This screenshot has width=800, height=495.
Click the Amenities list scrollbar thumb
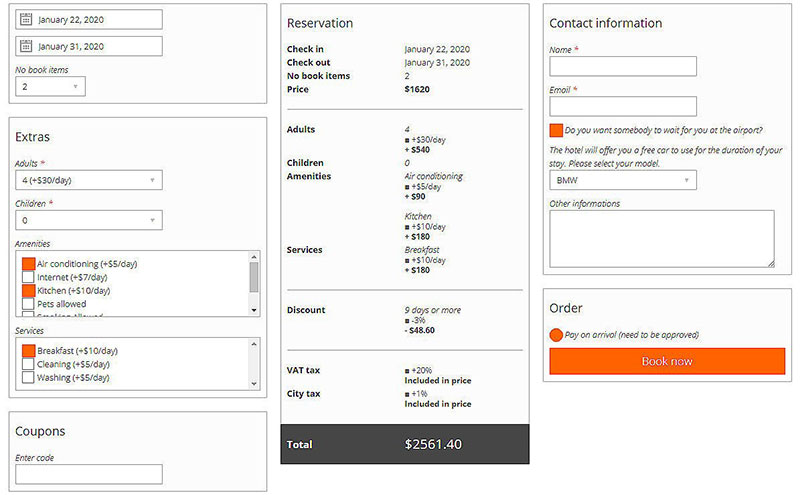point(254,277)
